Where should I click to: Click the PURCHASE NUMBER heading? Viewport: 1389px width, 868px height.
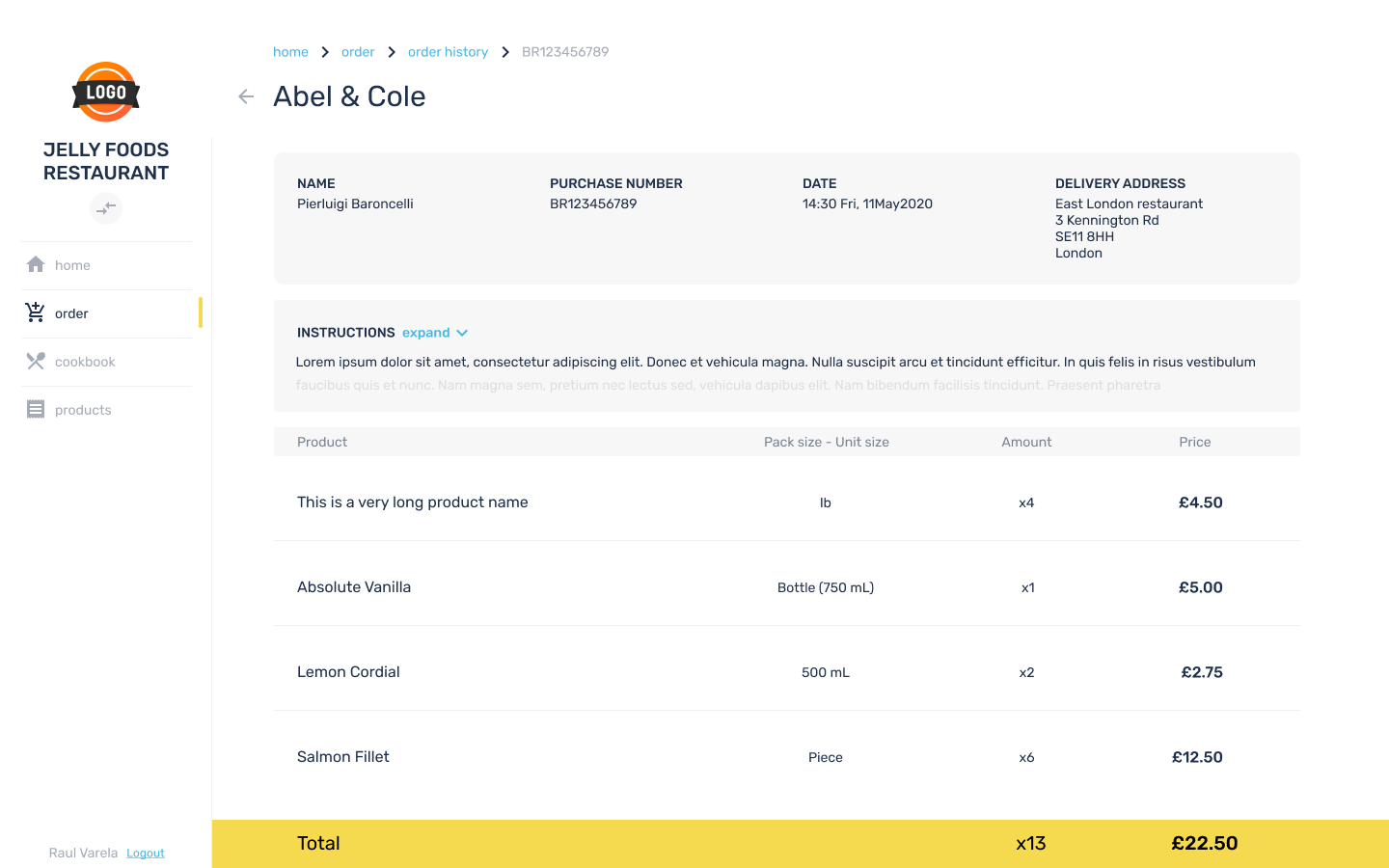pyautogui.click(x=616, y=183)
